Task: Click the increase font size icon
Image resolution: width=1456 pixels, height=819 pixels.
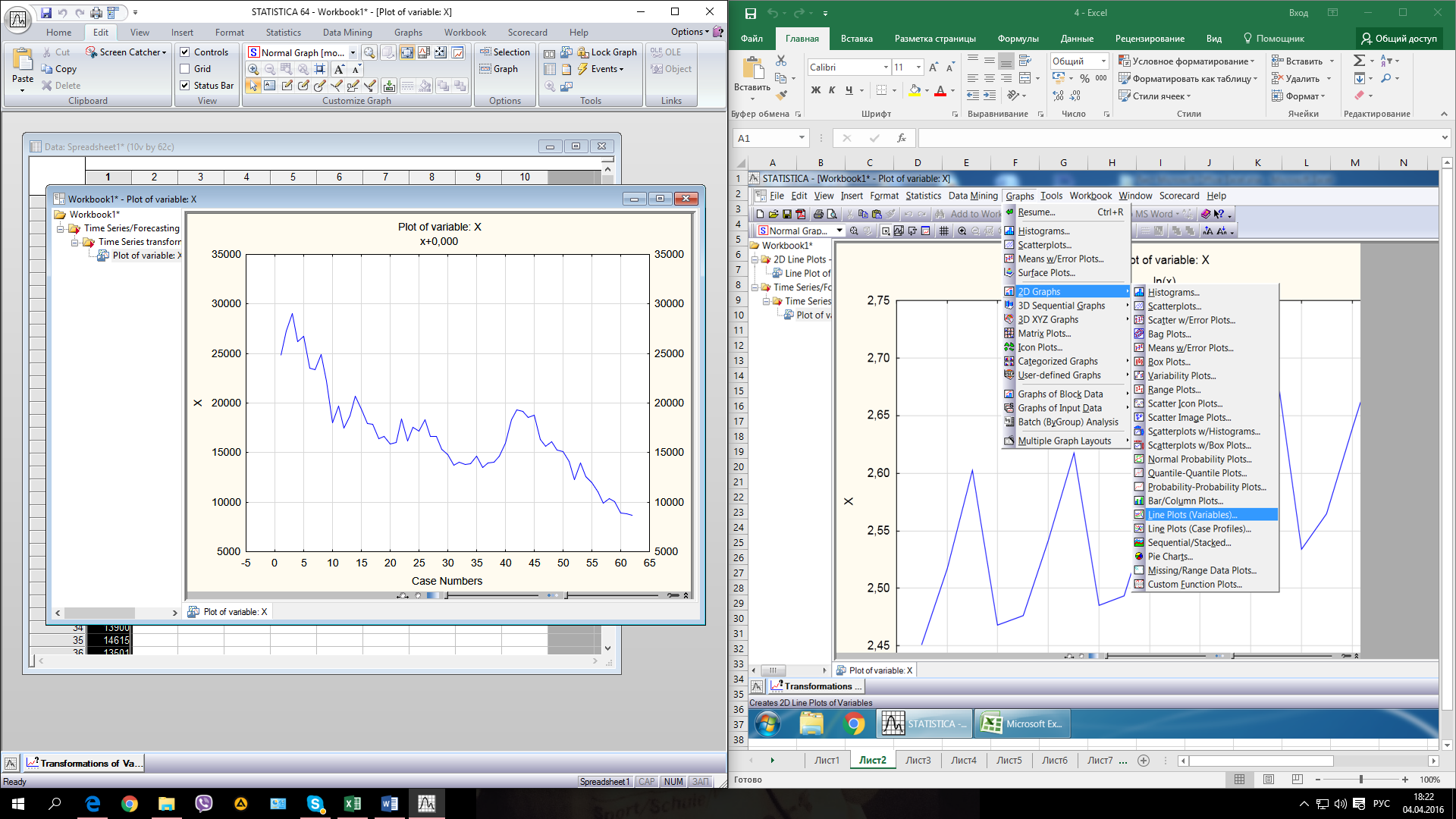Action: coord(339,69)
